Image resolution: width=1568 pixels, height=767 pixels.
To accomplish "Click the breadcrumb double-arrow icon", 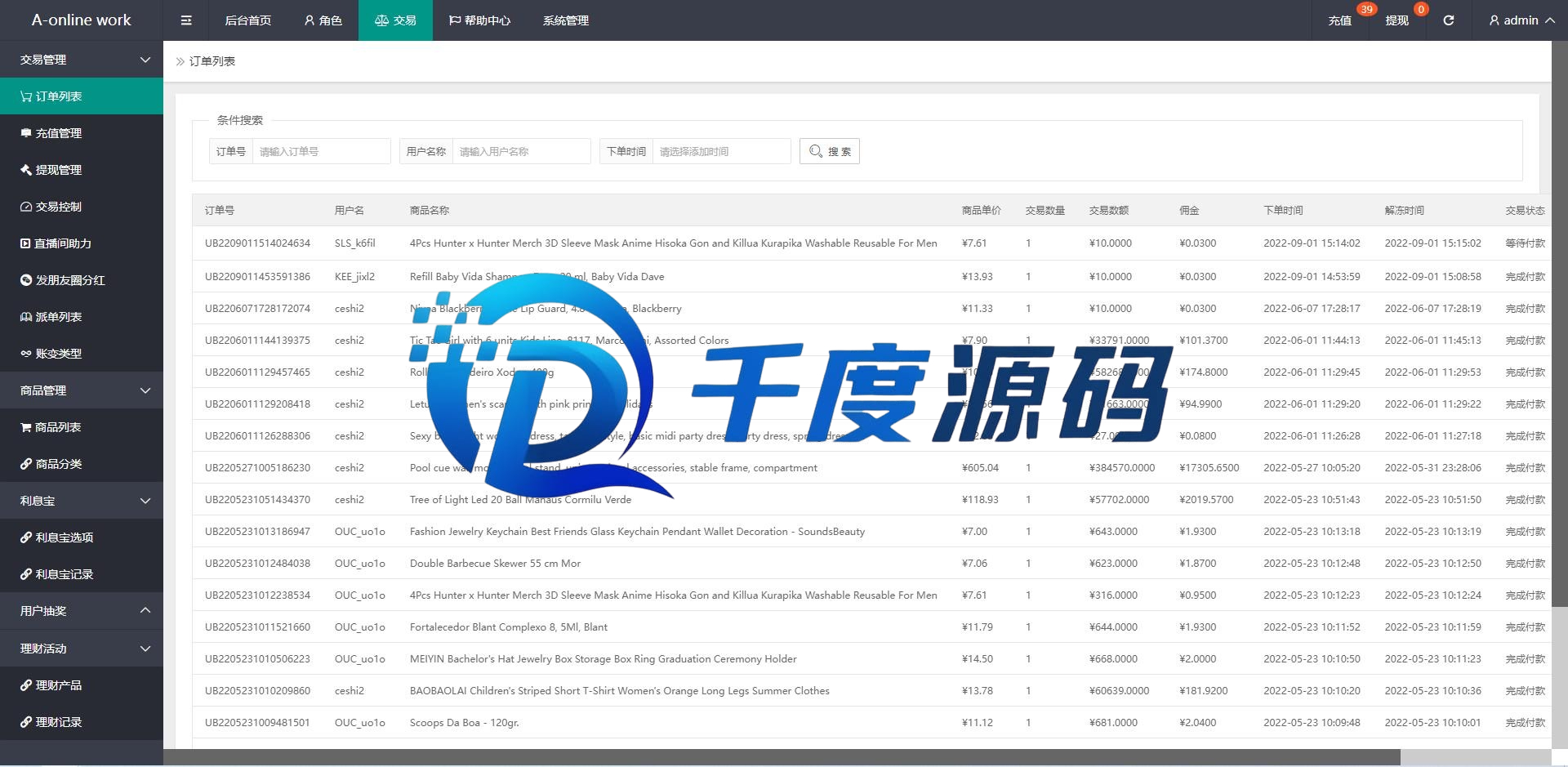I will (x=180, y=61).
